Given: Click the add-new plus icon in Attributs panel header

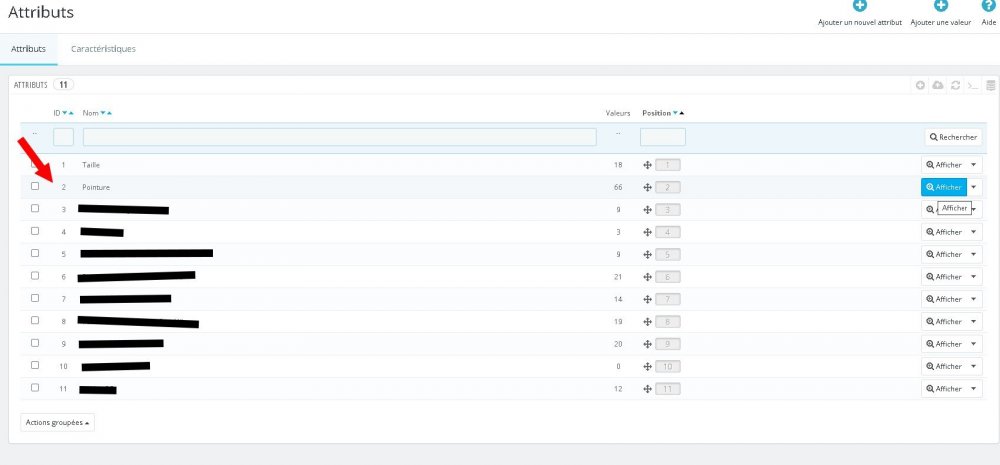Looking at the screenshot, I should (920, 85).
